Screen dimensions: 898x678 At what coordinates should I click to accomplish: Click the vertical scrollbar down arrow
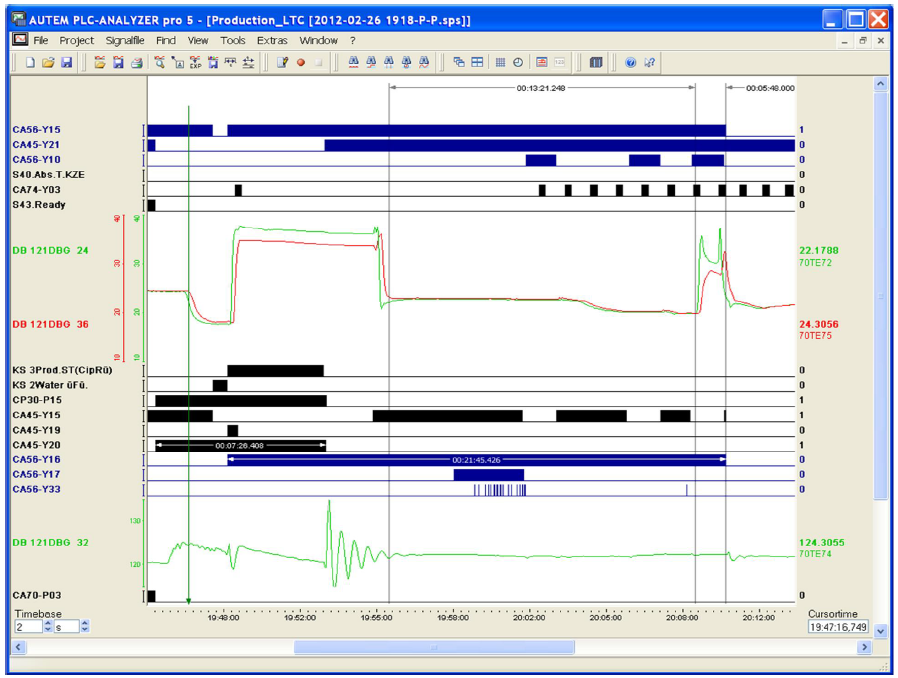coord(880,631)
